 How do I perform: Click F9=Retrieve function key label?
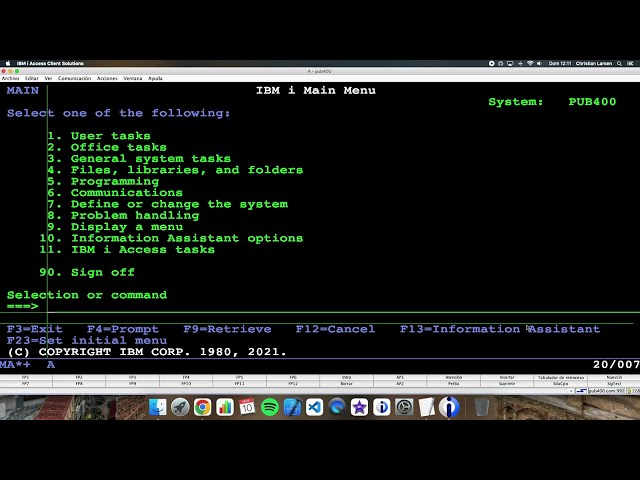[227, 329]
